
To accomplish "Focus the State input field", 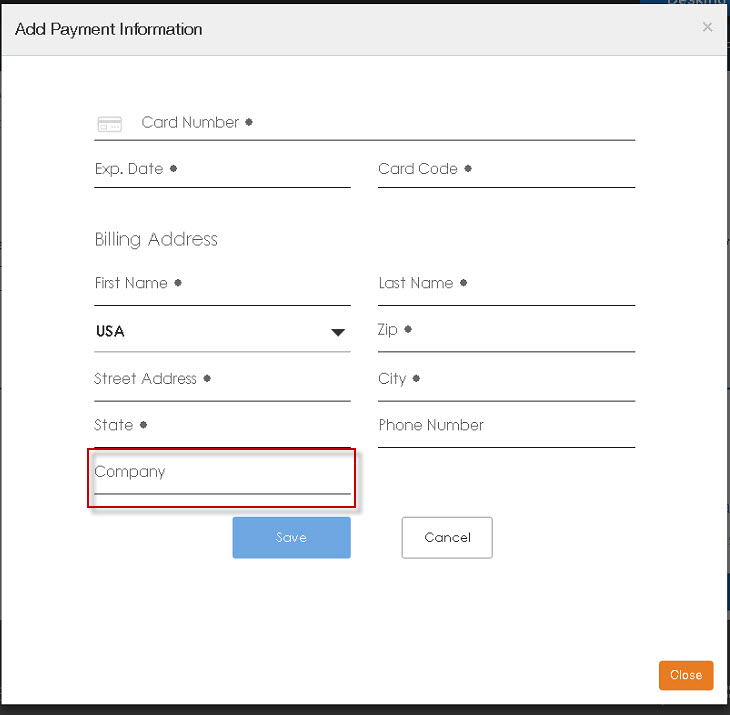I will tap(222, 426).
